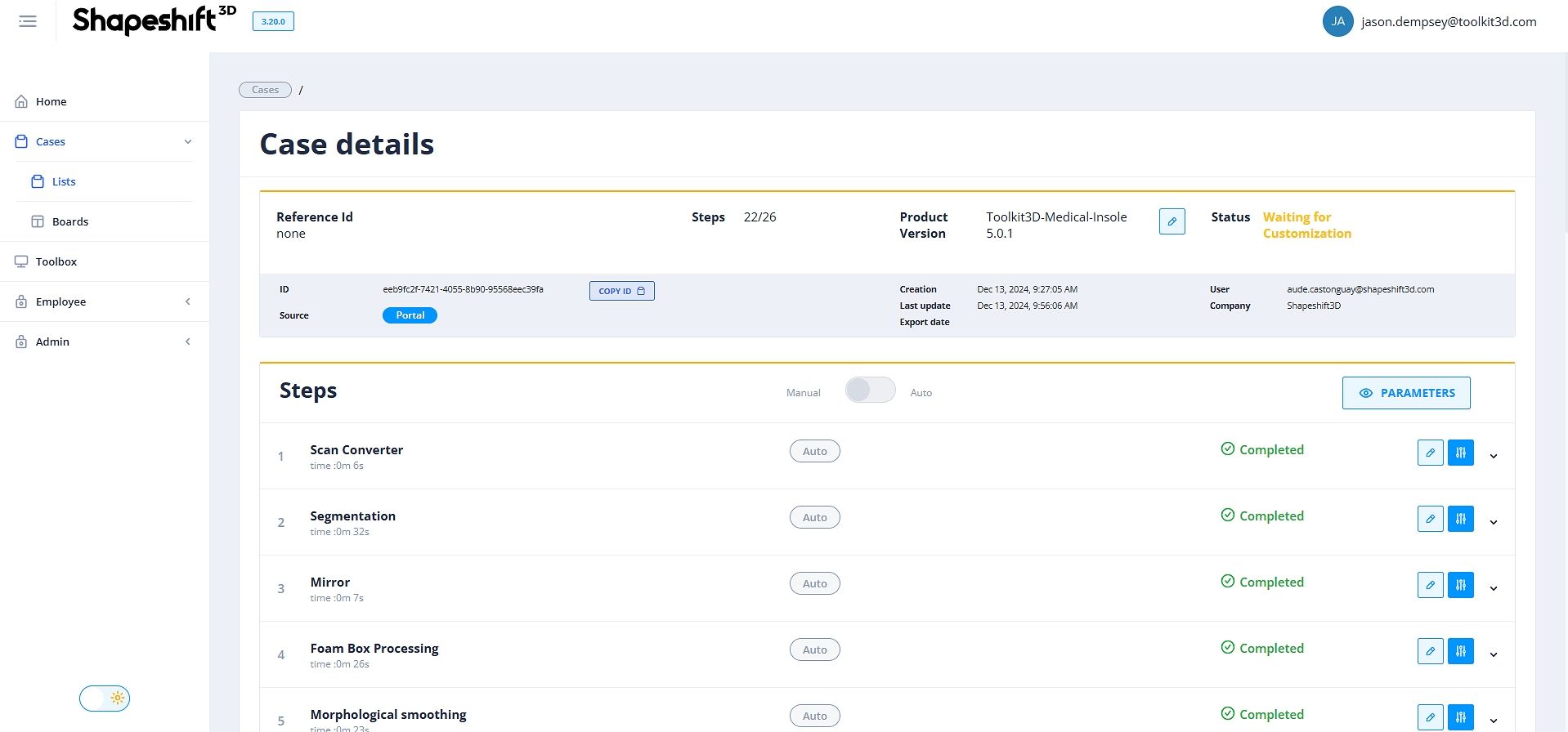The image size is (1568, 732).
Task: Expand the Mirror step details chevron
Action: (1493, 588)
